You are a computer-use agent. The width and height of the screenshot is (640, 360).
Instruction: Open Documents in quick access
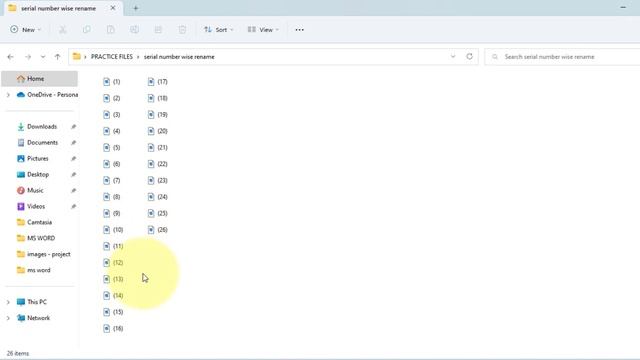pyautogui.click(x=37, y=142)
